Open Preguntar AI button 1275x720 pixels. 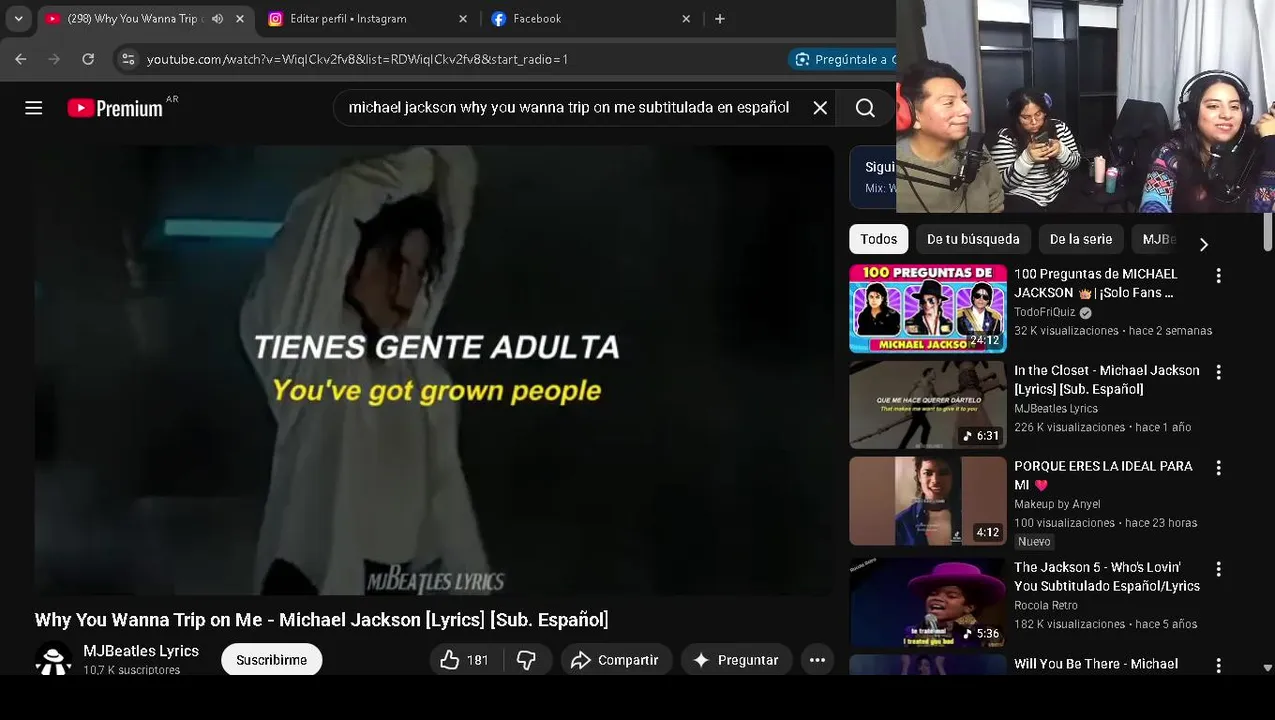point(736,660)
